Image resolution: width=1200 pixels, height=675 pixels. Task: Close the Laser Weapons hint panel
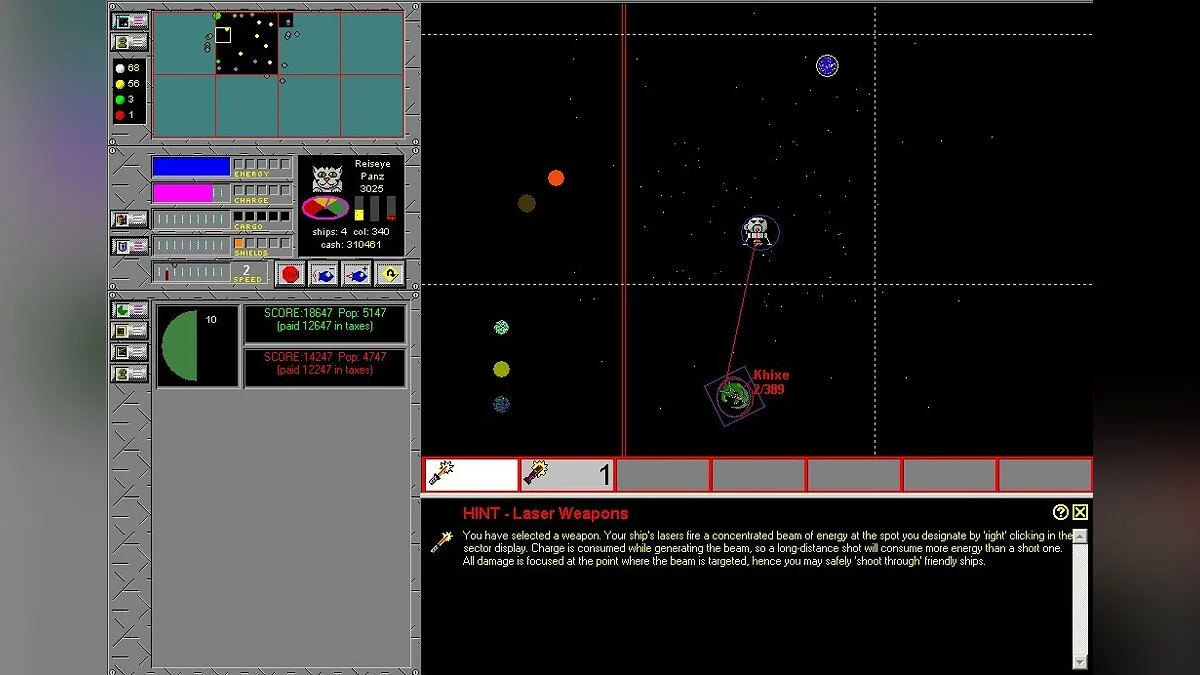pyautogui.click(x=1080, y=512)
